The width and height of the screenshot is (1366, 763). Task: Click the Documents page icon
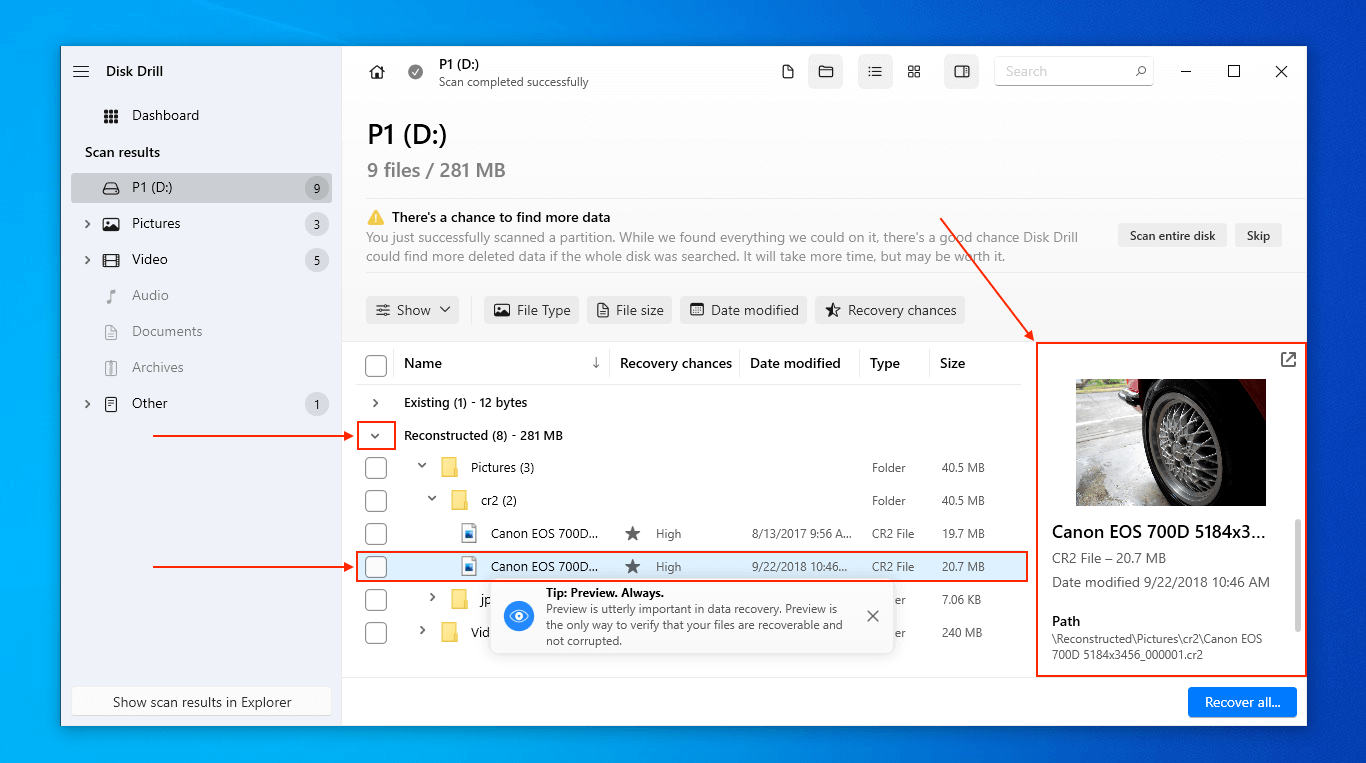click(x=111, y=332)
